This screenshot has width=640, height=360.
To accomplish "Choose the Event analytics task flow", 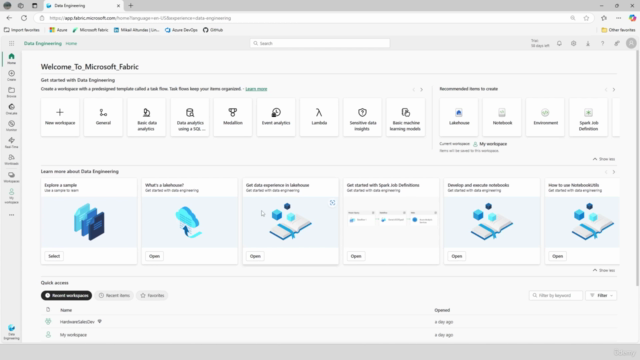I will [276, 117].
